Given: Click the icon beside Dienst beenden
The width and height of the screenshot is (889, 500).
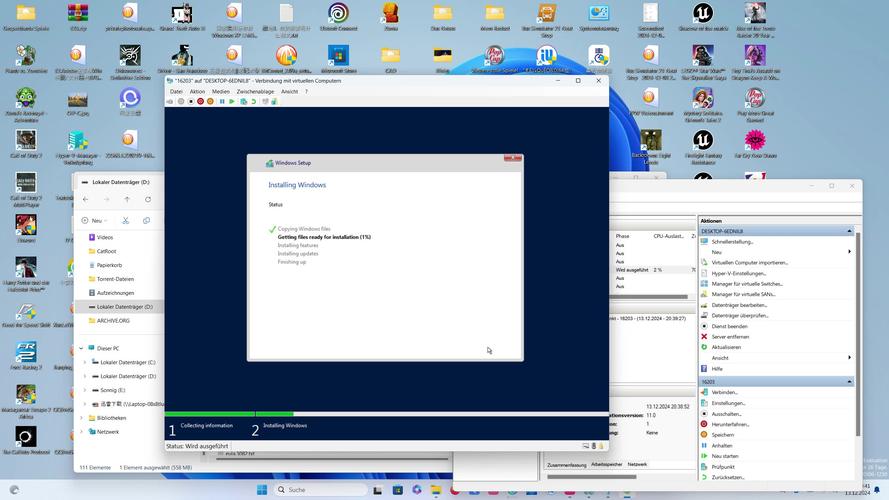Looking at the screenshot, I should (704, 326).
